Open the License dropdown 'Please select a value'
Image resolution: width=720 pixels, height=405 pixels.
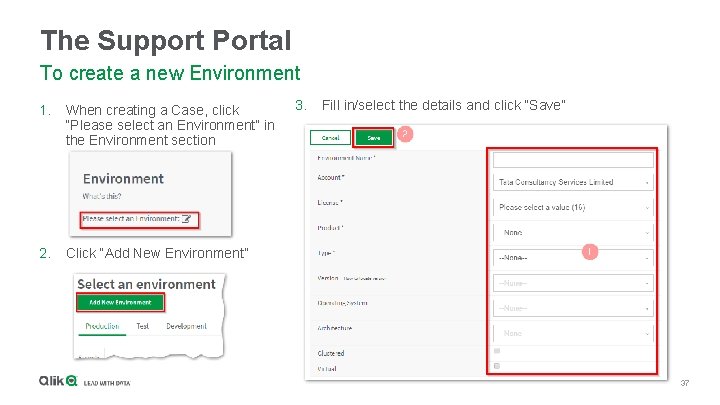pos(573,208)
